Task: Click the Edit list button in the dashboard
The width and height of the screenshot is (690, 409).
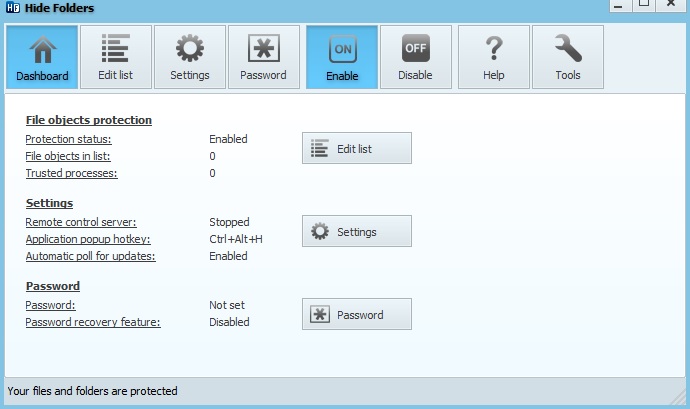Action: [357, 148]
